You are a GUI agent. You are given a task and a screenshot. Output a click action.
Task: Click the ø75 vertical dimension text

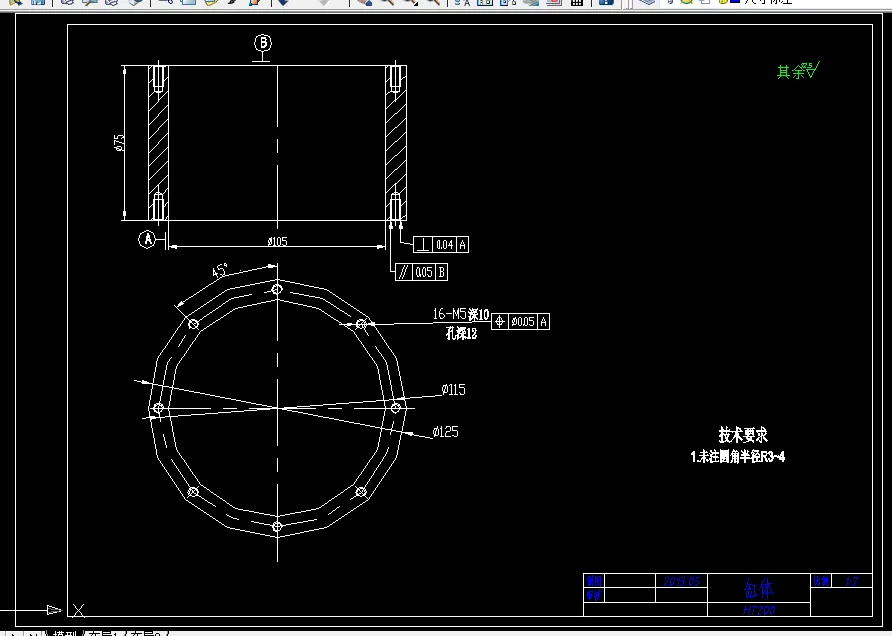(119, 142)
